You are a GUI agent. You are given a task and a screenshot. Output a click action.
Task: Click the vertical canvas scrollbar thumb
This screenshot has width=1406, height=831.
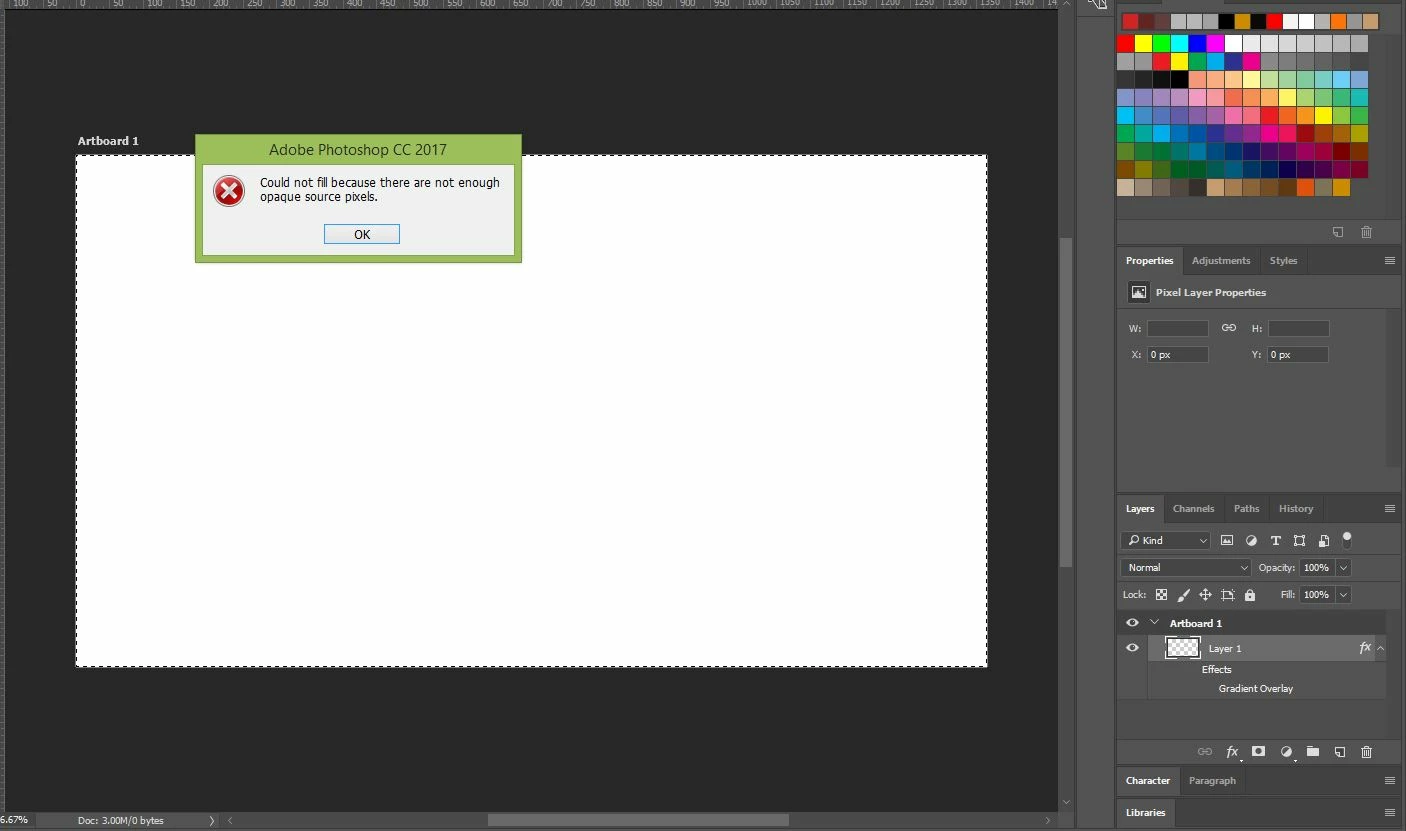pos(1066,401)
